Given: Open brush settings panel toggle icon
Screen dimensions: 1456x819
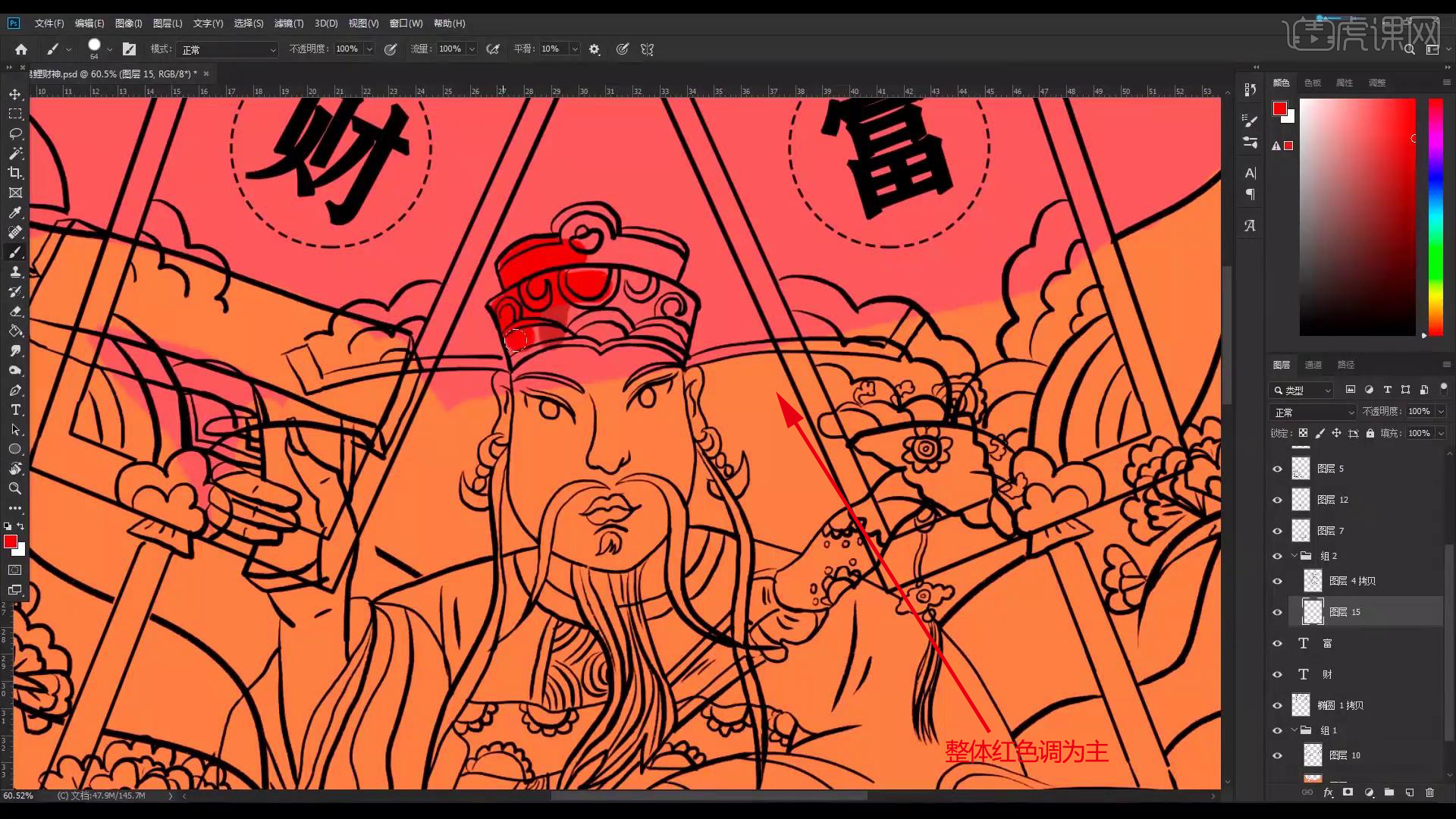Looking at the screenshot, I should [x=129, y=49].
